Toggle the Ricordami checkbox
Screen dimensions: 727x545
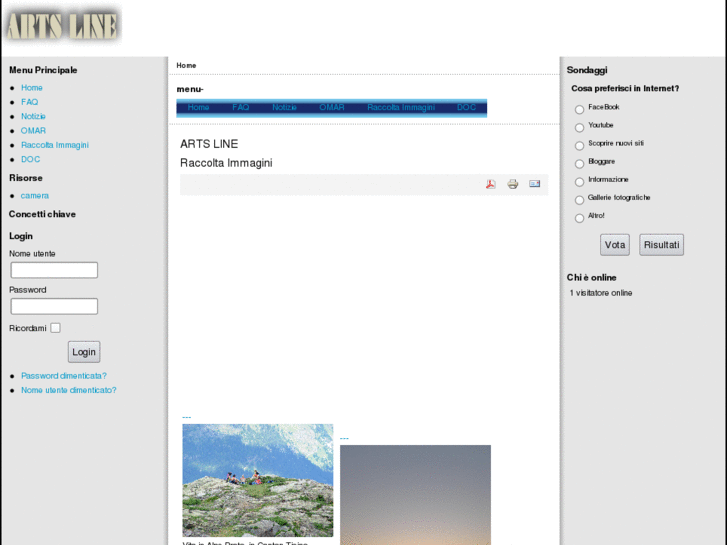tap(55, 328)
